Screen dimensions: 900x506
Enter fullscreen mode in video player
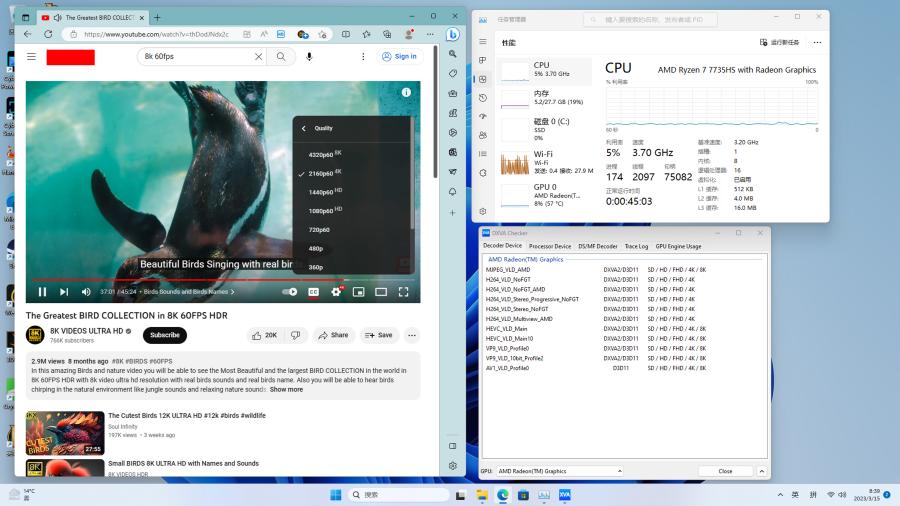tap(404, 292)
